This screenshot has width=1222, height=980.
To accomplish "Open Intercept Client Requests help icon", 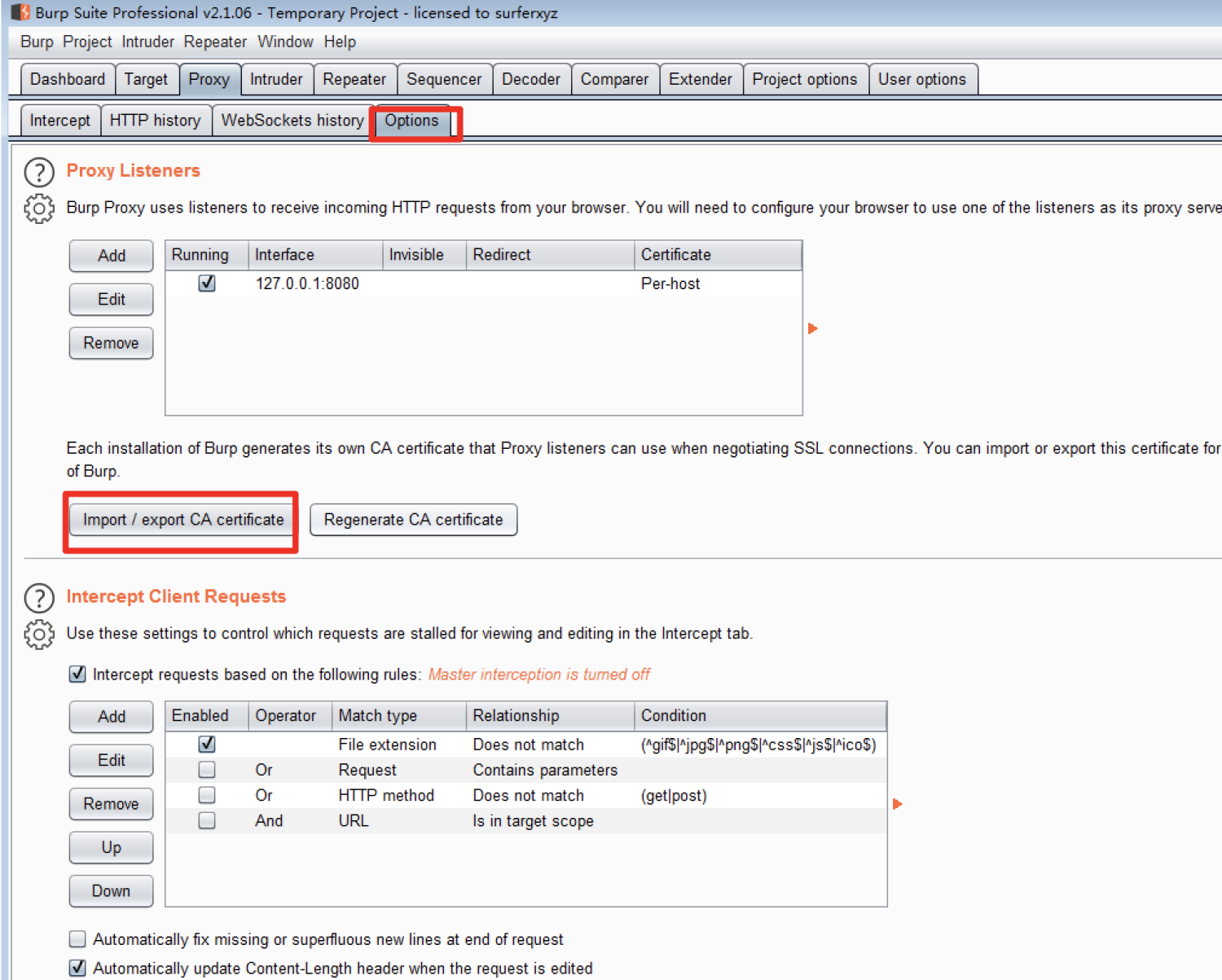I will pos(39,598).
